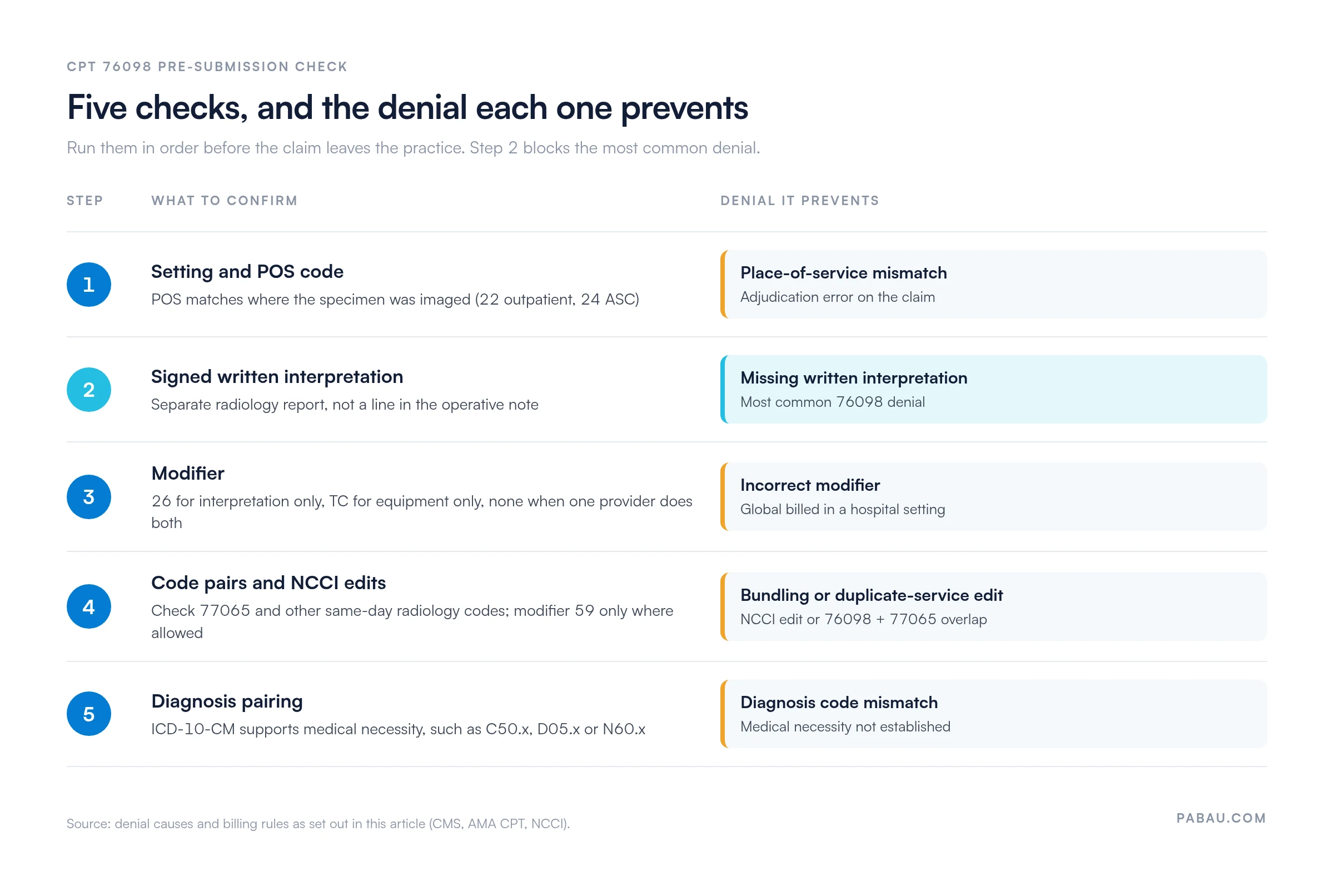
Task: Click Signed written interpretation heading
Action: 277,376
